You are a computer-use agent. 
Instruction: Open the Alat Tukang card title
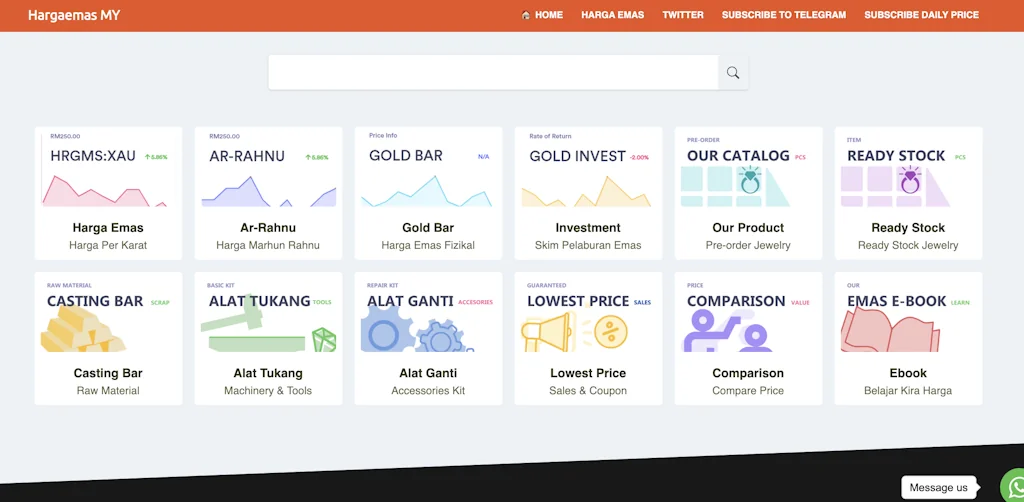268,373
